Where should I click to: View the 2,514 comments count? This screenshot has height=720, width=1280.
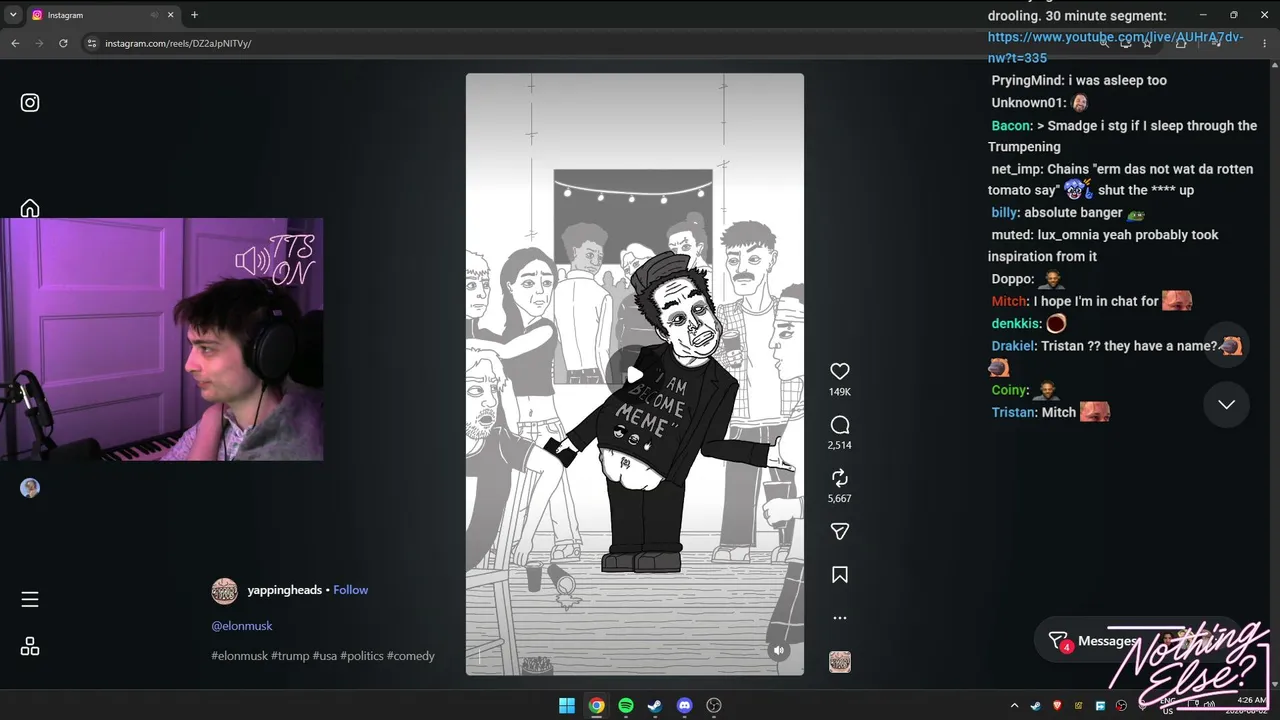point(840,445)
